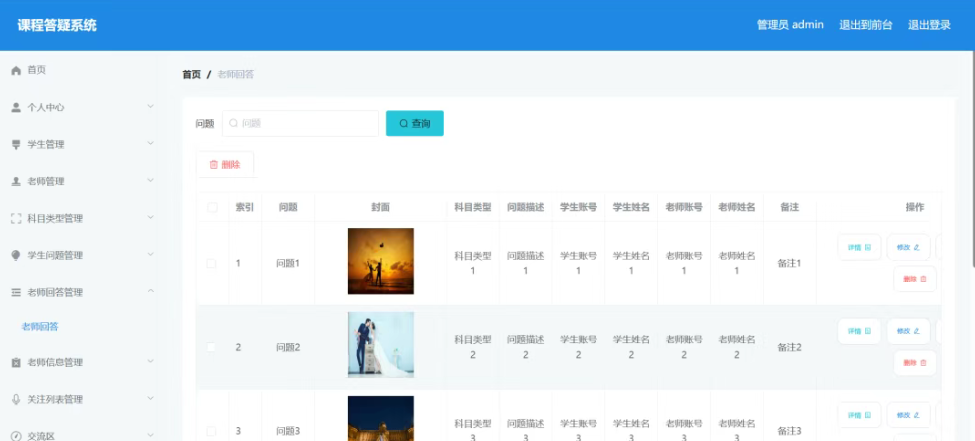The width and height of the screenshot is (975, 441).
Task: Click the magnifier icon inside 问题 search box
Action: click(x=233, y=123)
